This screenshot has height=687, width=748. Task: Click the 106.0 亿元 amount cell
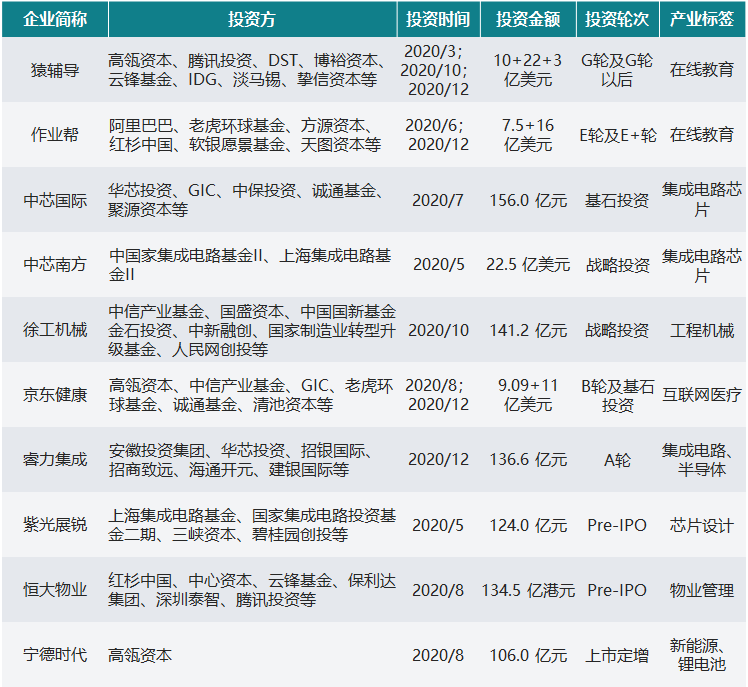point(528,655)
